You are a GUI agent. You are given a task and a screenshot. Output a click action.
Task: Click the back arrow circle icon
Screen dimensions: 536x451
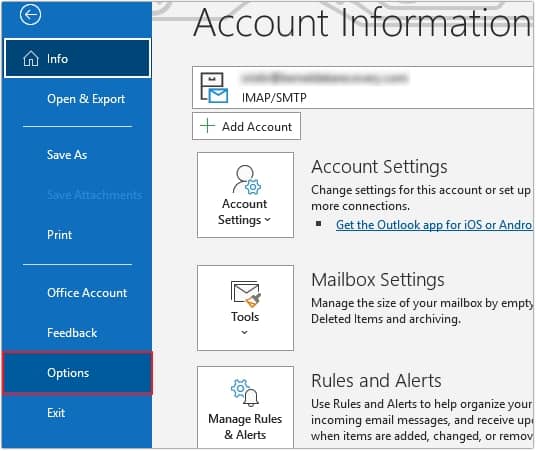pos(30,15)
